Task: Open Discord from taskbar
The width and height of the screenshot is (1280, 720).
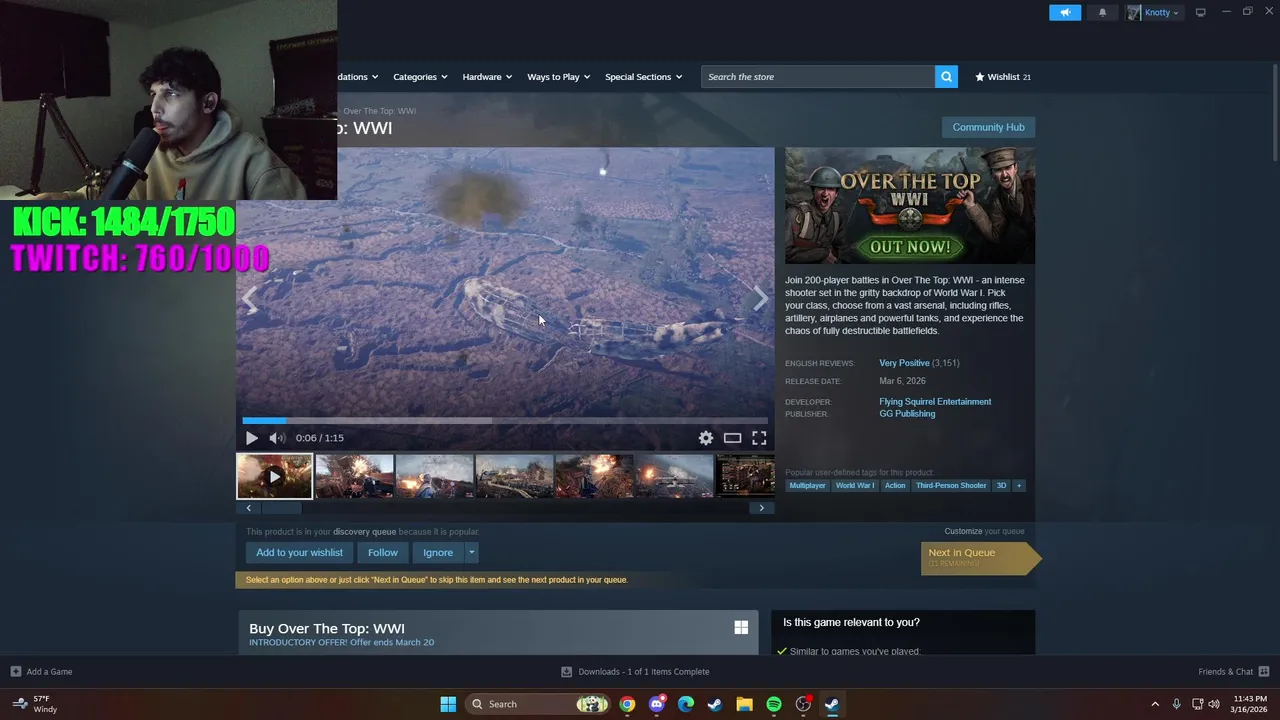Action: [x=657, y=704]
